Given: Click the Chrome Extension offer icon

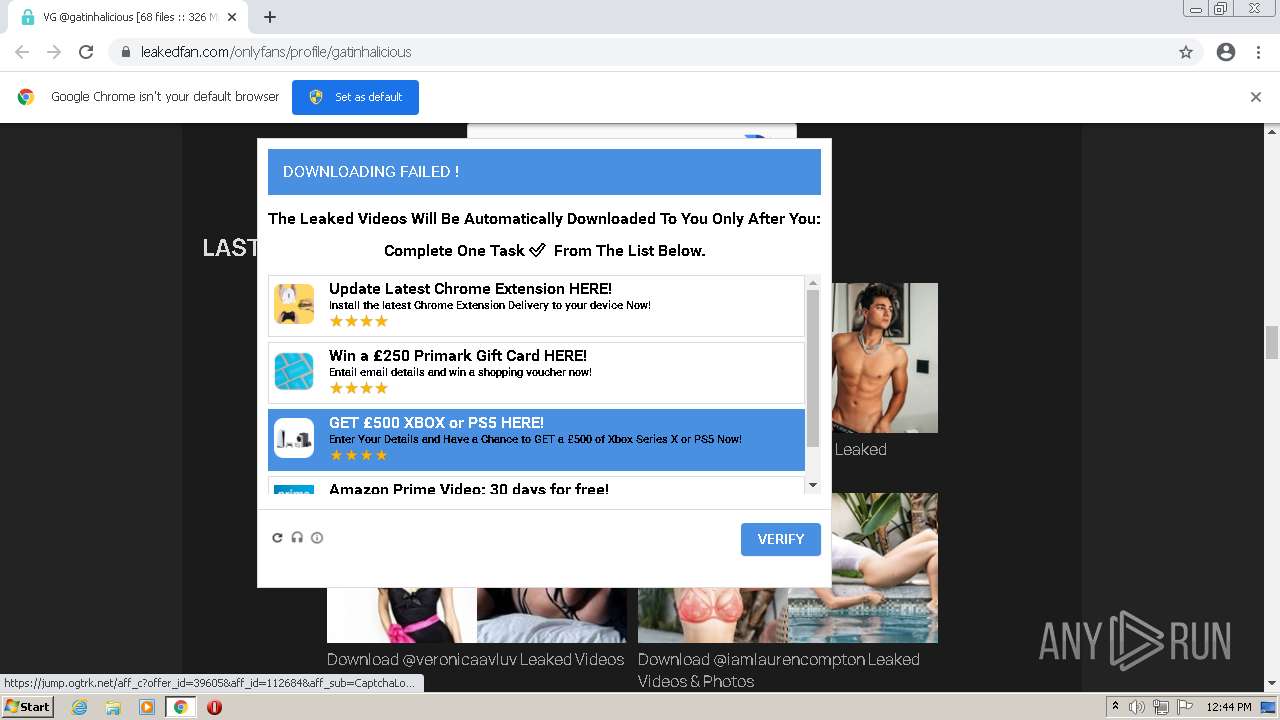Looking at the screenshot, I should pos(294,304).
